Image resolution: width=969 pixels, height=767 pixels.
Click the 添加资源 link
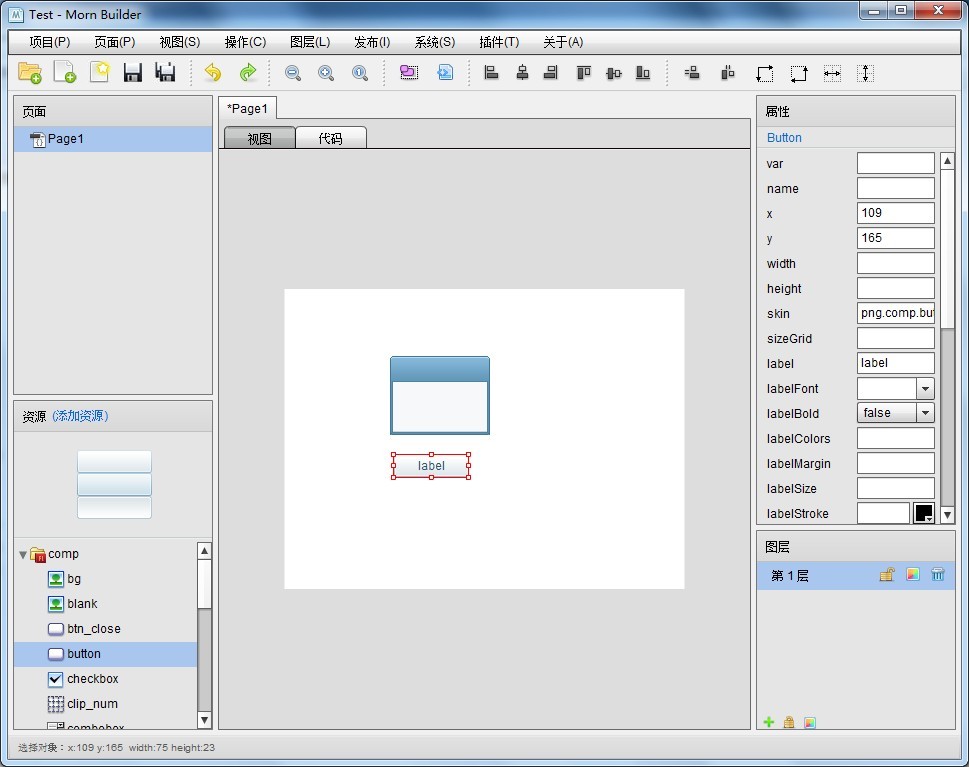[80, 416]
